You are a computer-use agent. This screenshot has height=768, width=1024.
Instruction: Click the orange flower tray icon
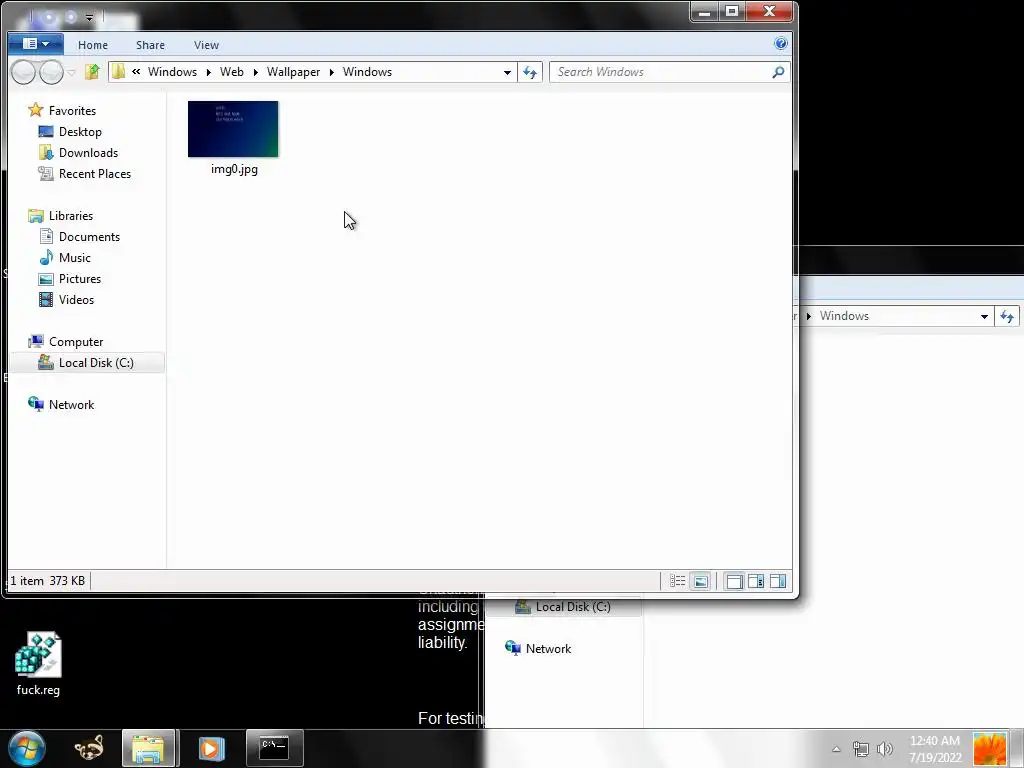[990, 749]
